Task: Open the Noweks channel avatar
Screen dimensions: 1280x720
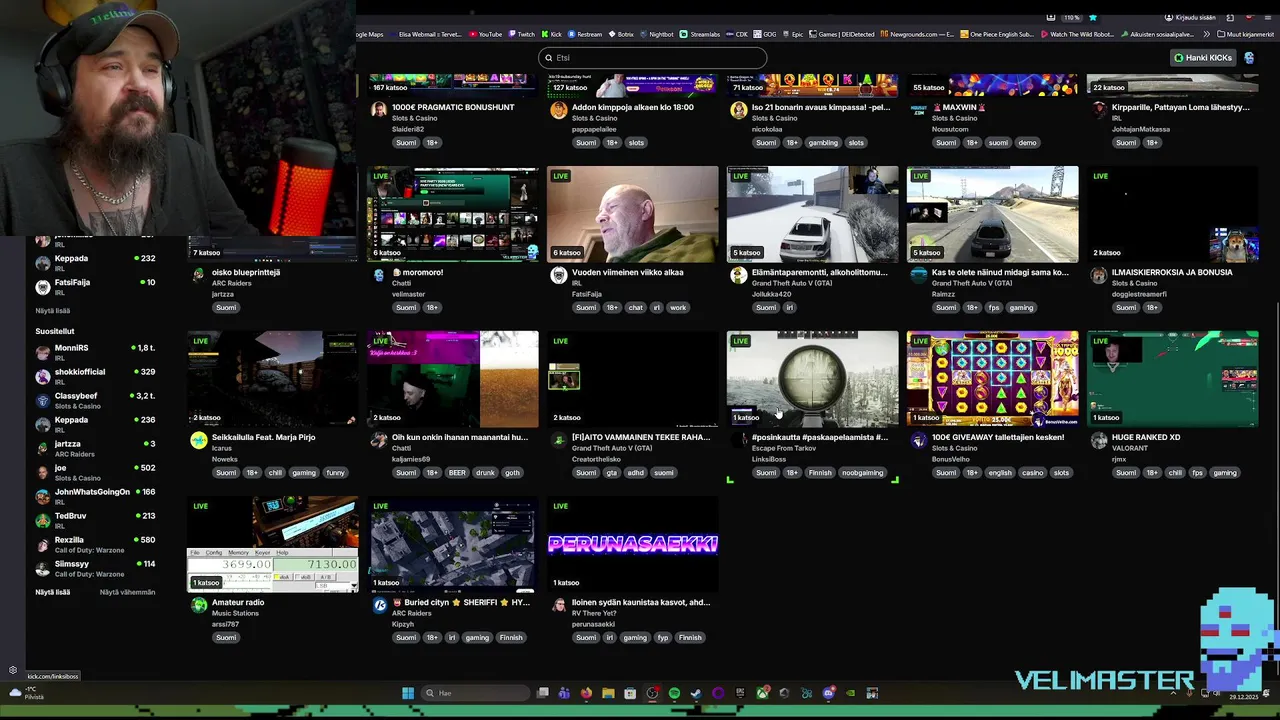Action: click(x=199, y=440)
